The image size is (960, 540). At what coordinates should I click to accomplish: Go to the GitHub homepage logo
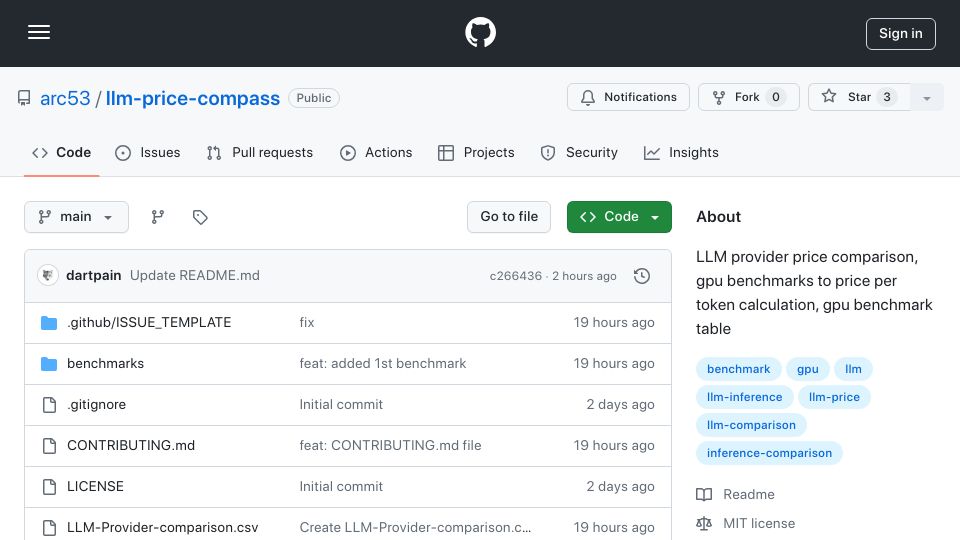pos(480,32)
